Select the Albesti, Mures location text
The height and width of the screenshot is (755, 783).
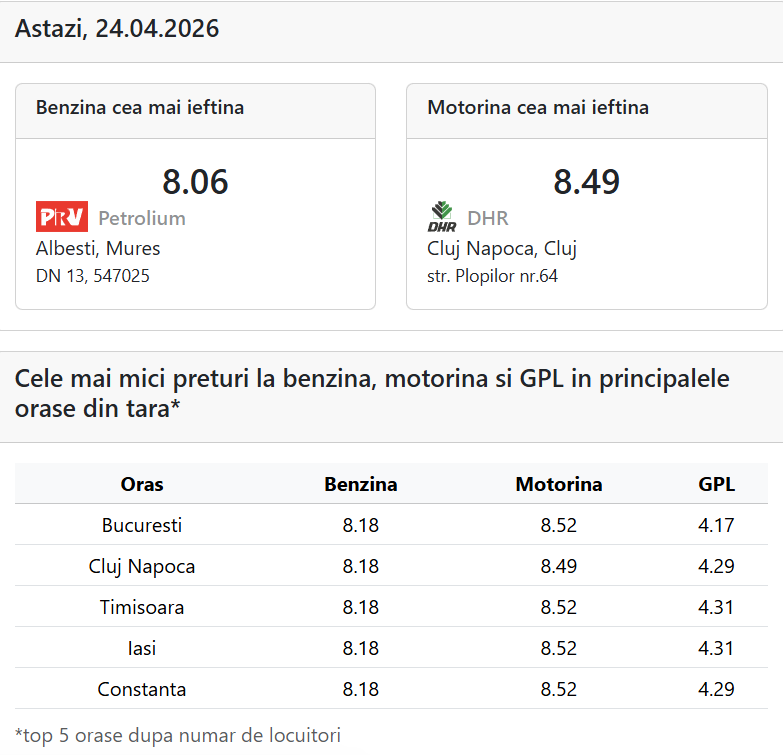coord(98,248)
